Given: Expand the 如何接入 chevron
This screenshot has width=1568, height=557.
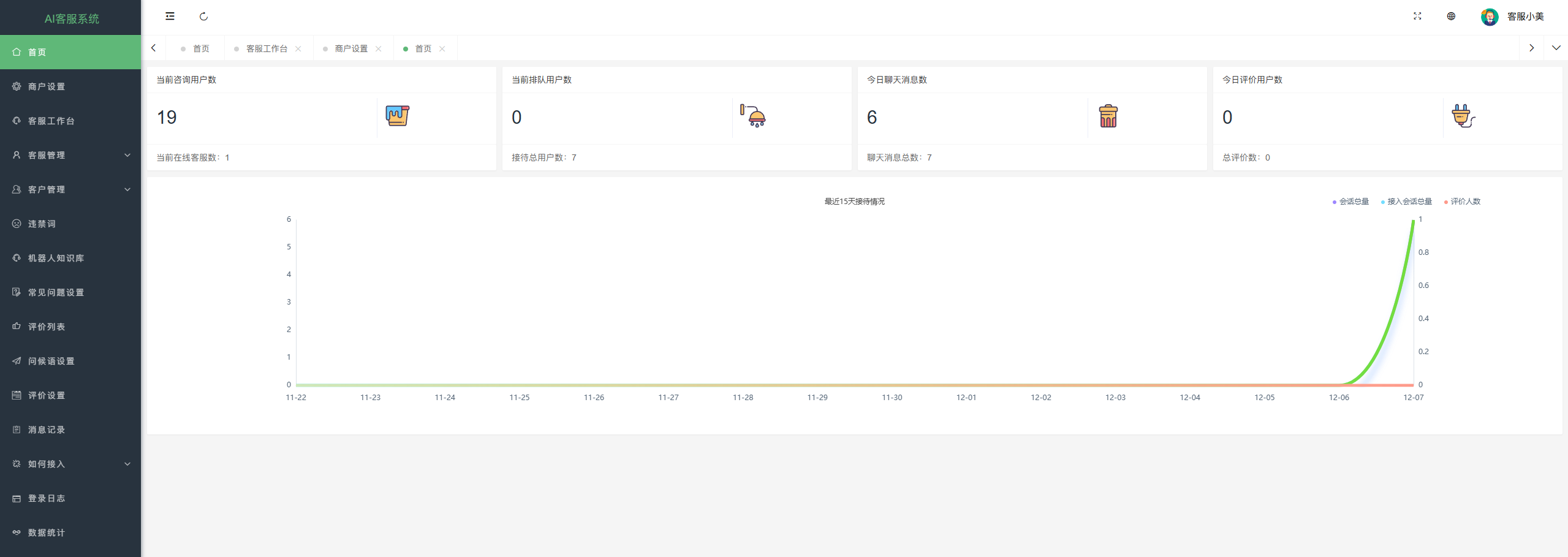Looking at the screenshot, I should (127, 464).
